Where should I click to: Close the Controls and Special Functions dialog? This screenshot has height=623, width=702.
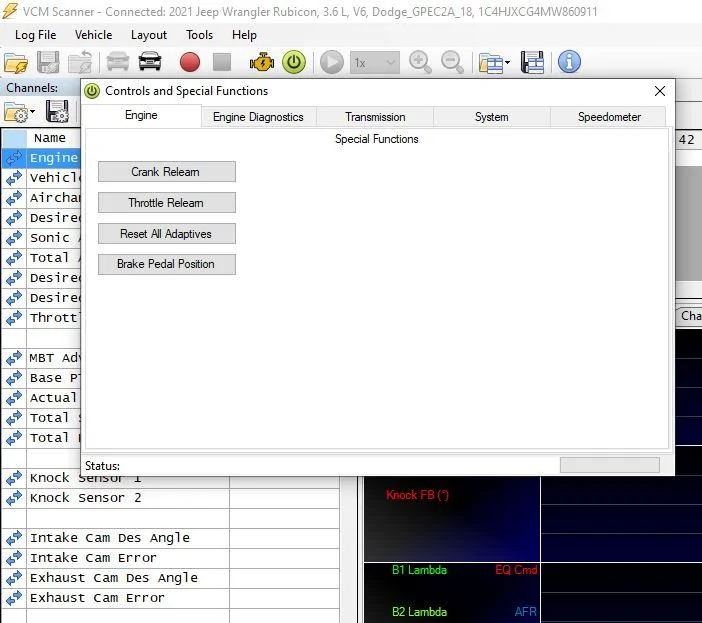click(x=660, y=91)
